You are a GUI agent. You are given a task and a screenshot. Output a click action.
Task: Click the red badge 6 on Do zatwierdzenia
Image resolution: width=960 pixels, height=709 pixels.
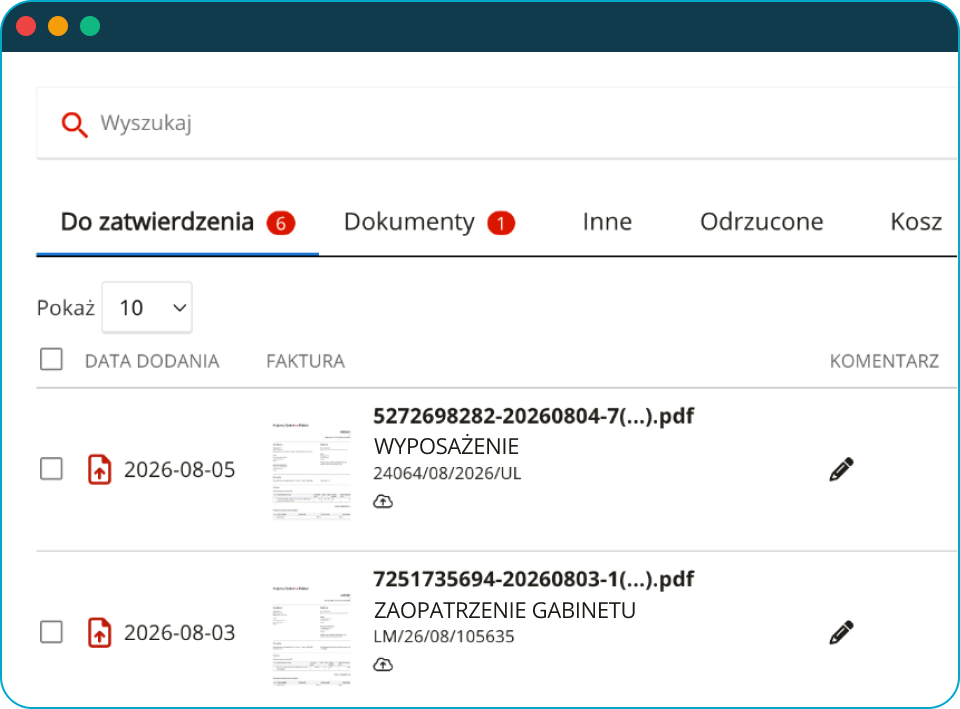[281, 223]
